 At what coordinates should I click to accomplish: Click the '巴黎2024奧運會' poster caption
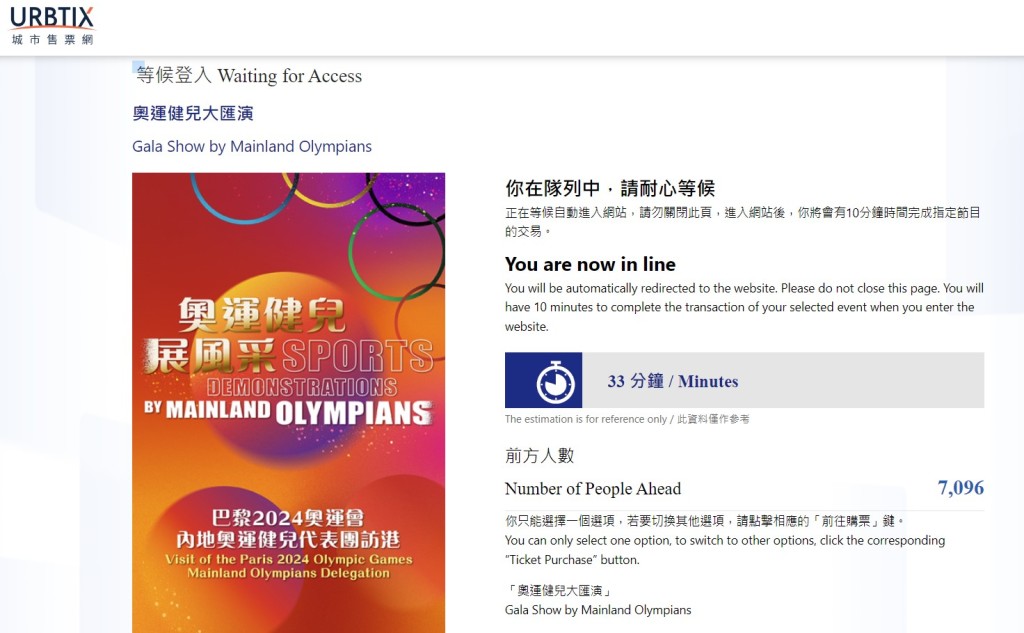(288, 518)
